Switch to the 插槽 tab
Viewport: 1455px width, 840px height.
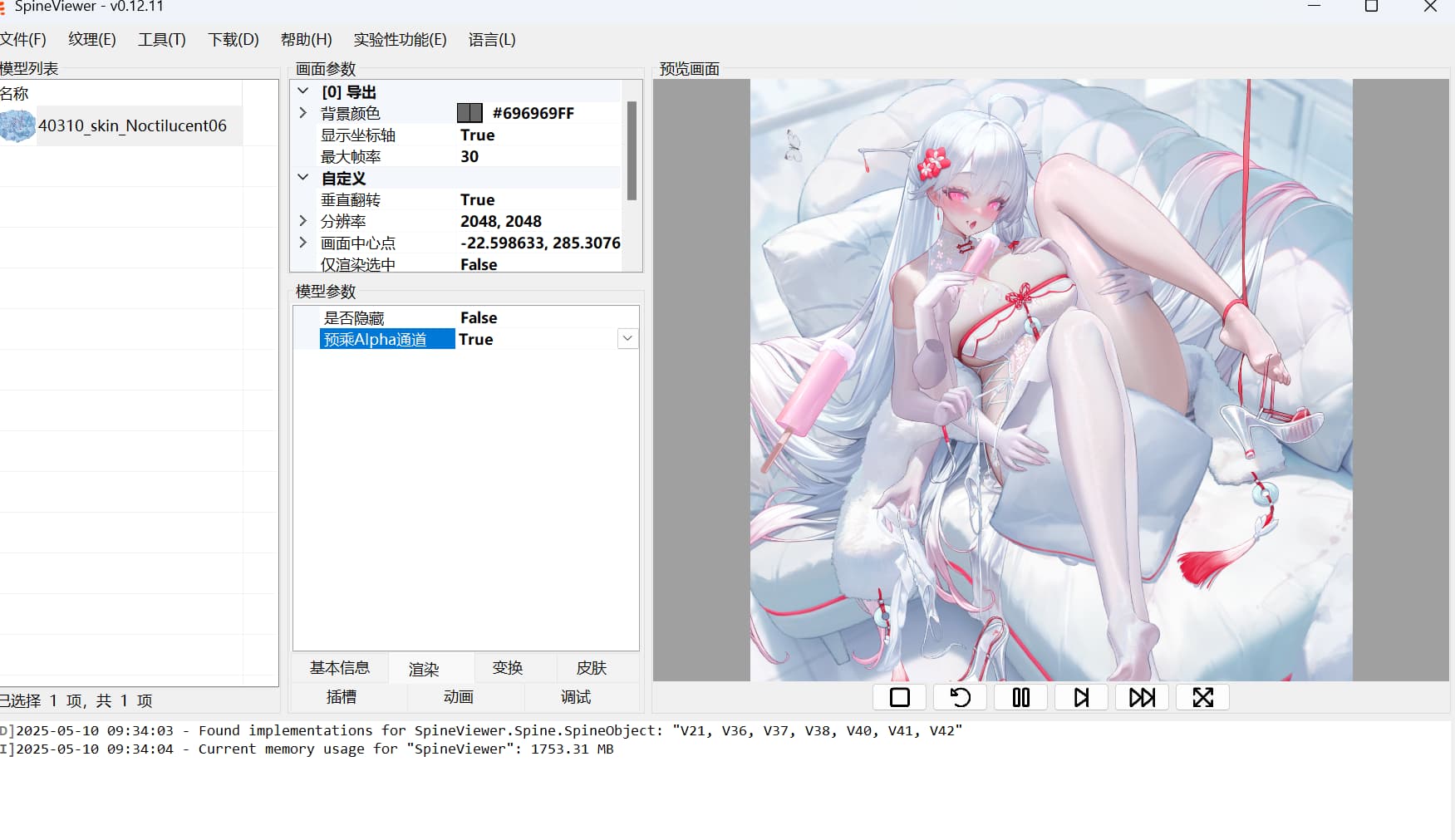click(x=342, y=697)
